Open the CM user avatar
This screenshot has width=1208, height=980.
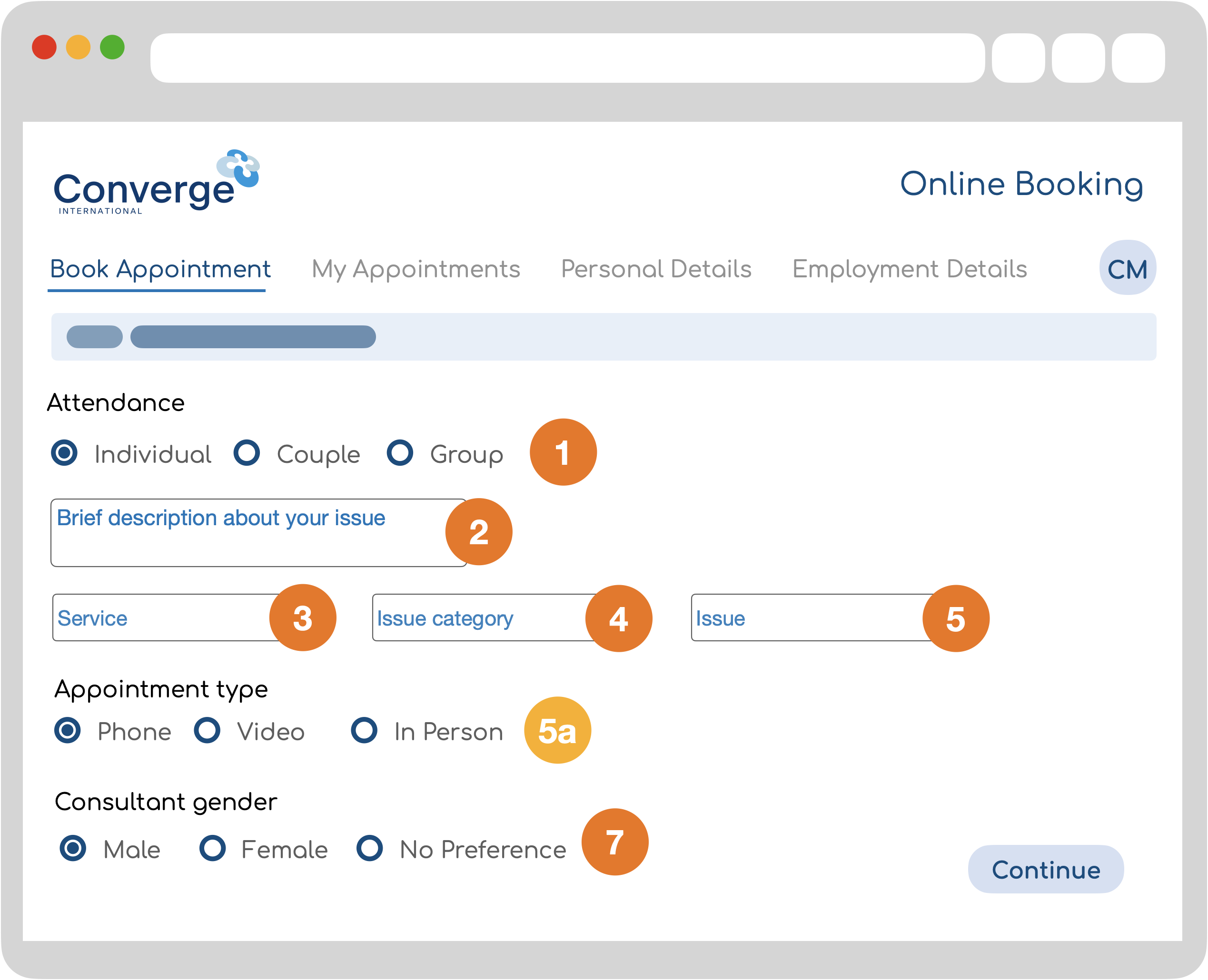pos(1127,268)
